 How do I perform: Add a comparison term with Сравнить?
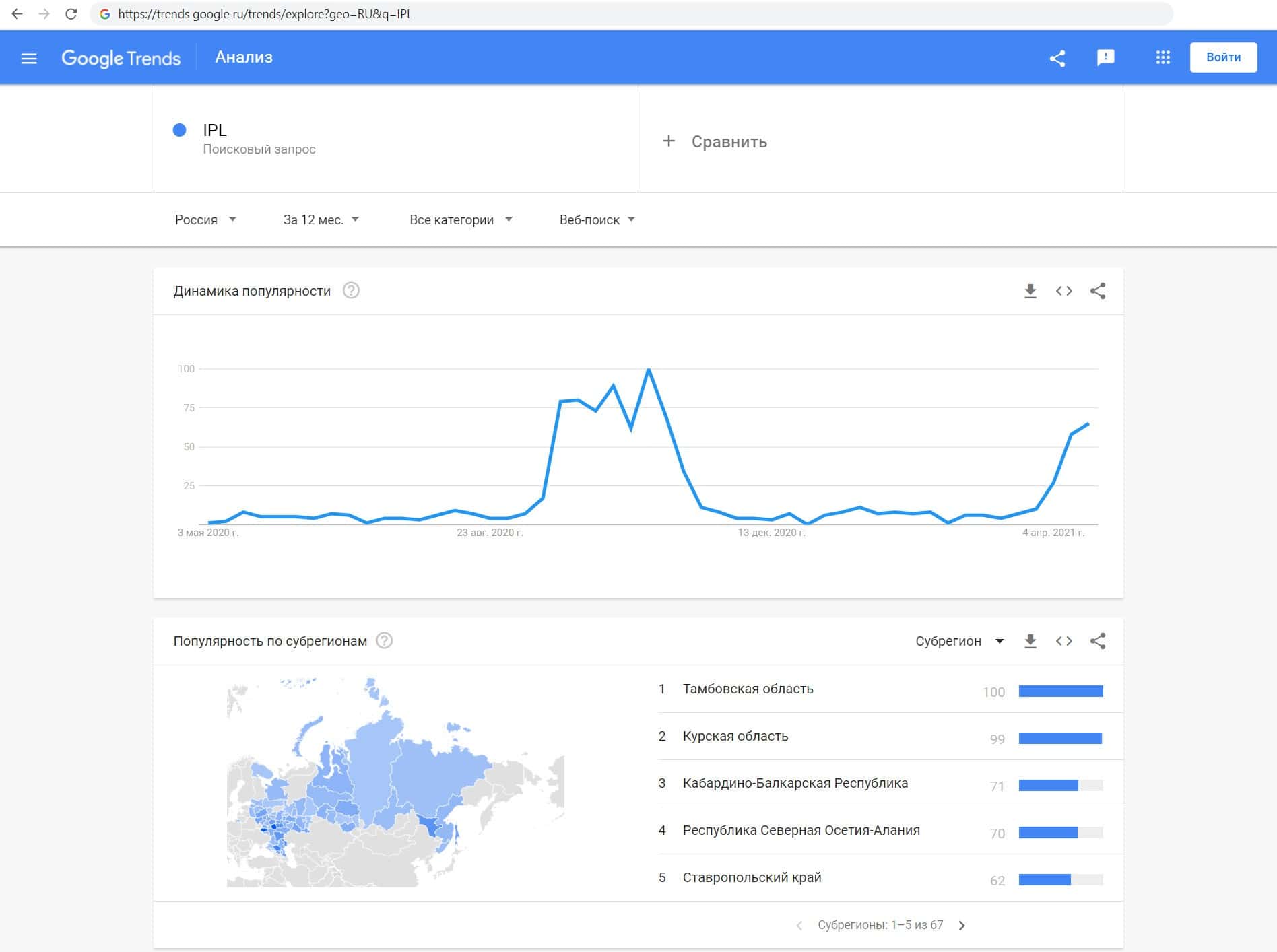coord(715,141)
